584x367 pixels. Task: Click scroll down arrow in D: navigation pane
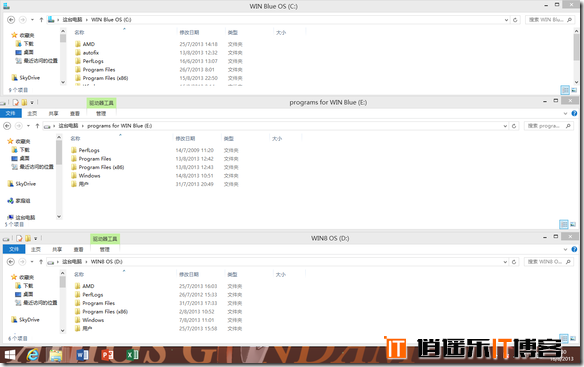(63, 330)
